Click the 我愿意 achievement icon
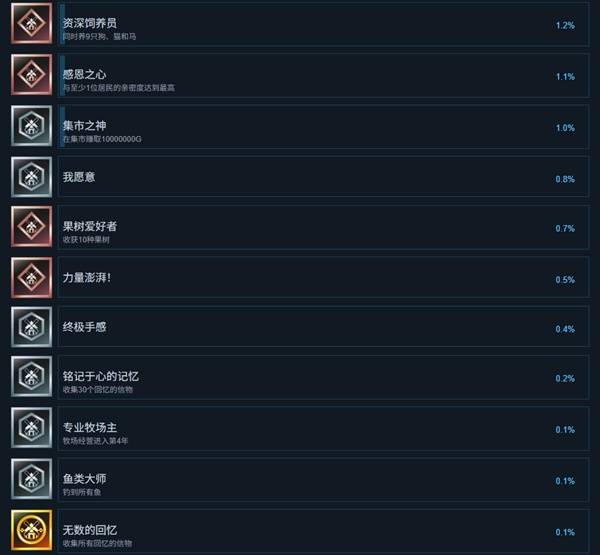 pos(31,177)
